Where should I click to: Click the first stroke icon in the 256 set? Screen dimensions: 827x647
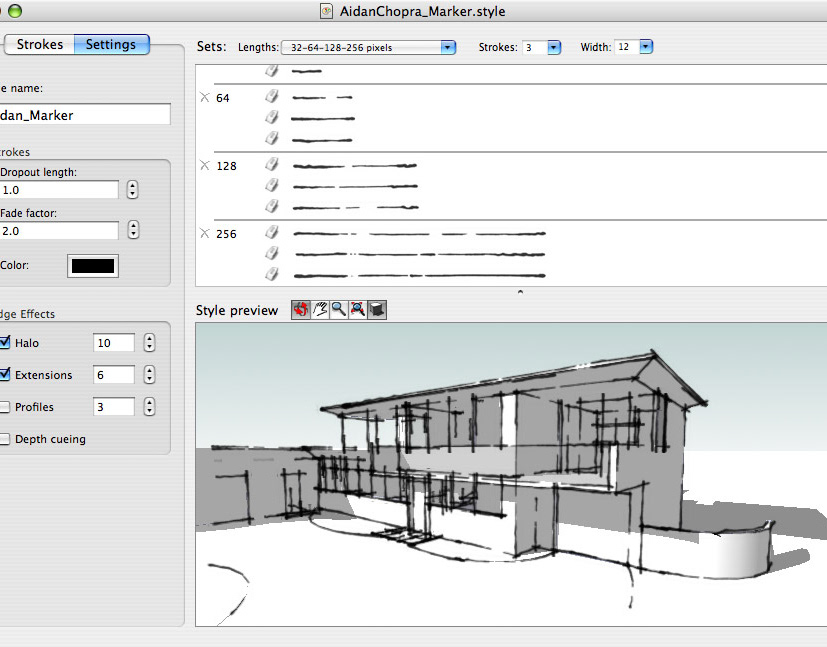272,232
